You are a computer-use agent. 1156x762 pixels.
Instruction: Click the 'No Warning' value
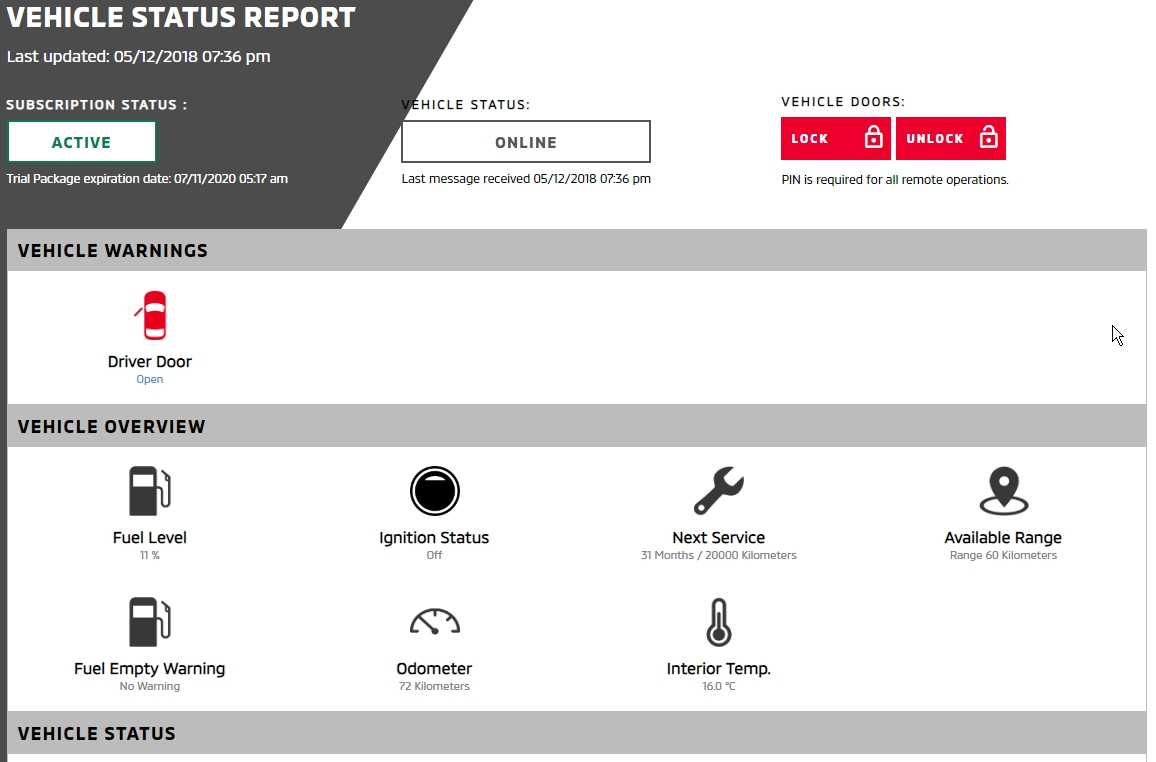pos(150,686)
